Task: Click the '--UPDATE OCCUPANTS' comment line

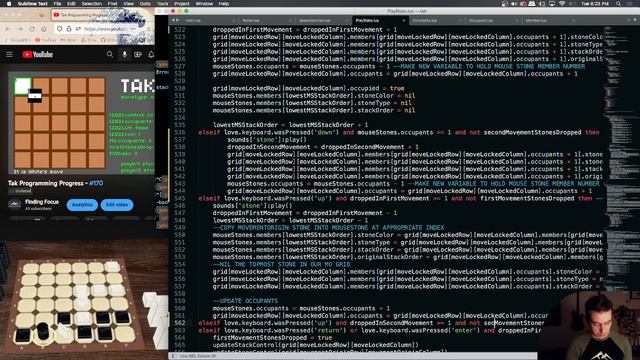Action: click(x=245, y=301)
